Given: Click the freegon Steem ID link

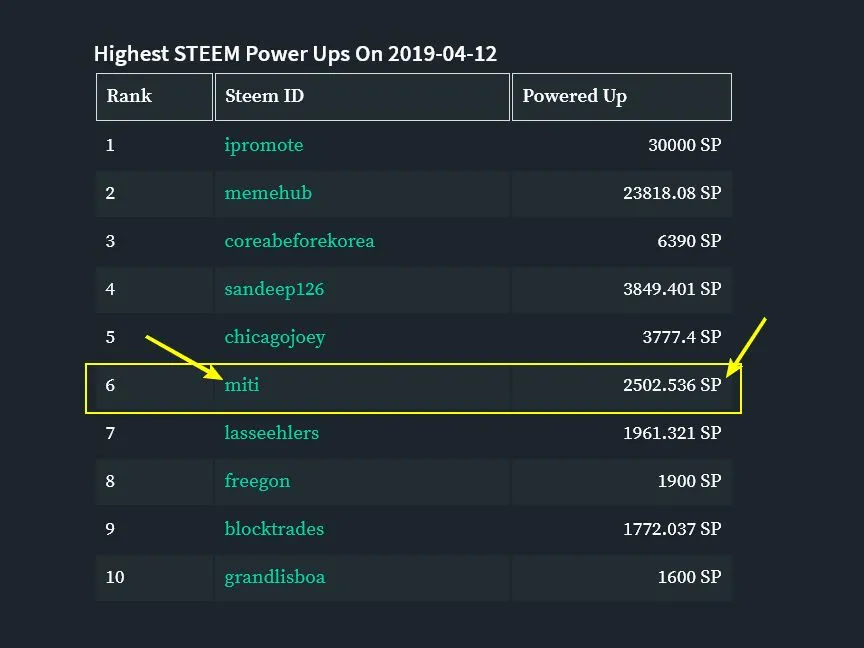Looking at the screenshot, I should pos(257,481).
